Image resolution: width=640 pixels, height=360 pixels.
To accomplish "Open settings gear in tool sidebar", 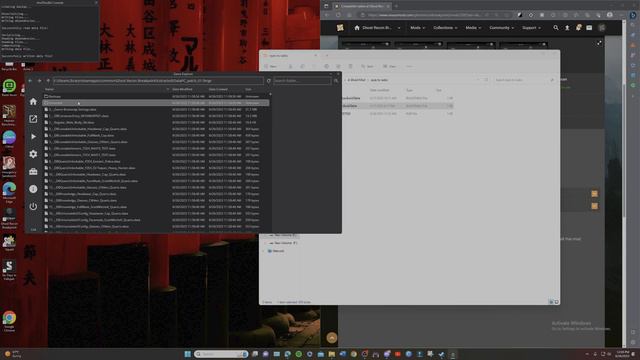I will click(33, 154).
